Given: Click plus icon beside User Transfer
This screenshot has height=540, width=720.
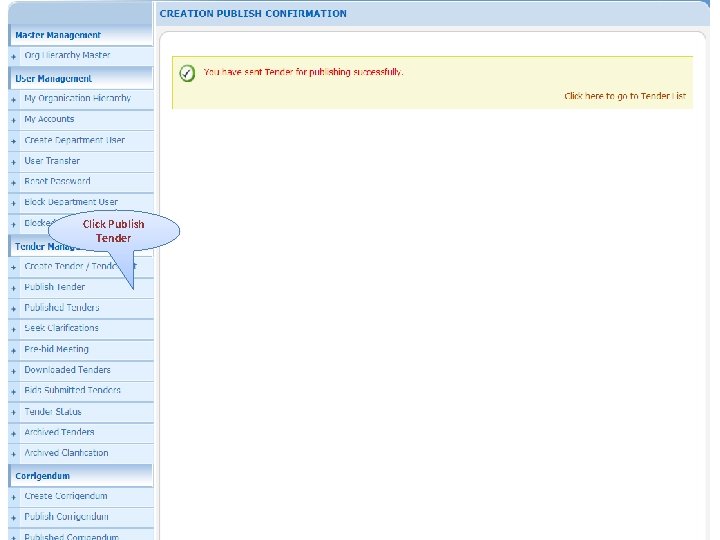Looking at the screenshot, I should tap(14, 162).
